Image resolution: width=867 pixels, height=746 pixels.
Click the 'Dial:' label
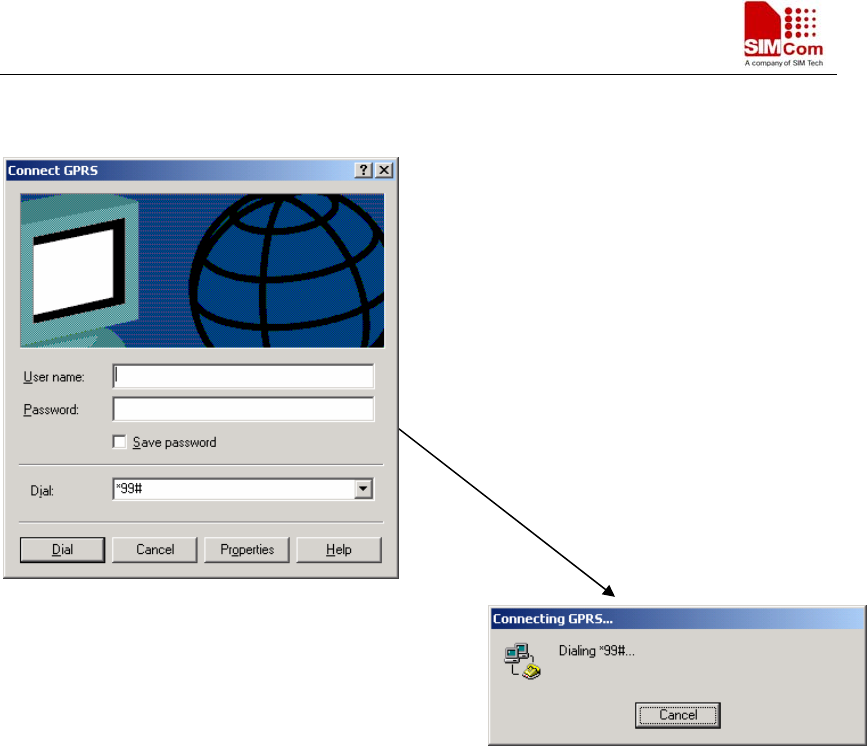click(x=42, y=491)
